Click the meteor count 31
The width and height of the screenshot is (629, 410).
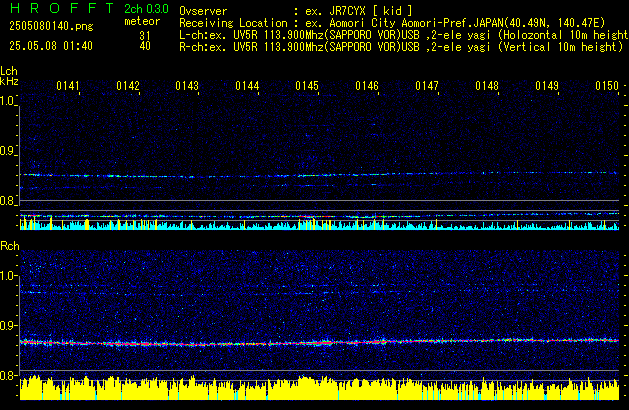click(x=145, y=35)
